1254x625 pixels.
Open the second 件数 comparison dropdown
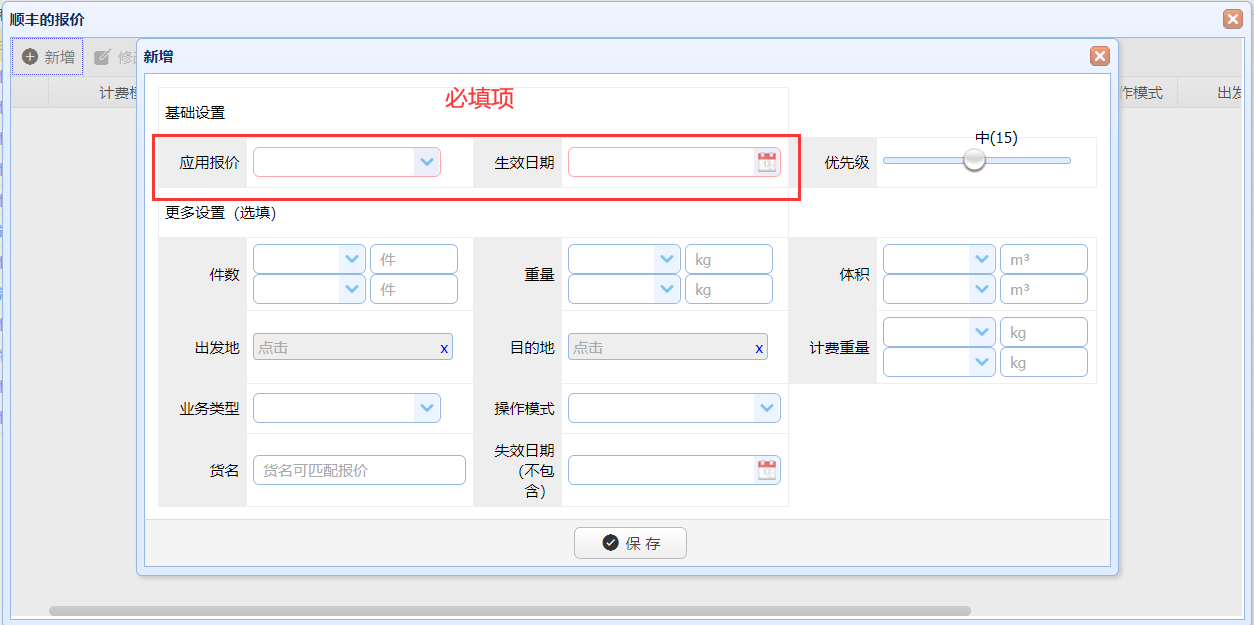[352, 289]
